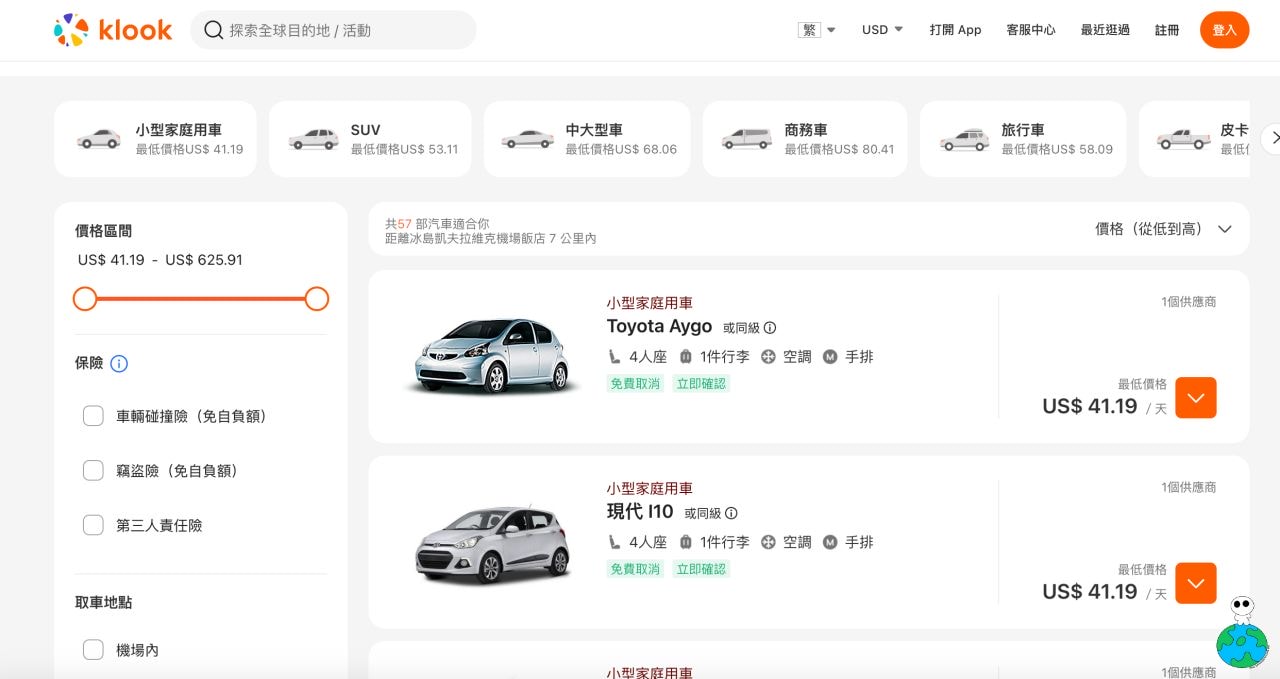
Task: Click the 中大型車 category car icon
Action: tap(527, 139)
